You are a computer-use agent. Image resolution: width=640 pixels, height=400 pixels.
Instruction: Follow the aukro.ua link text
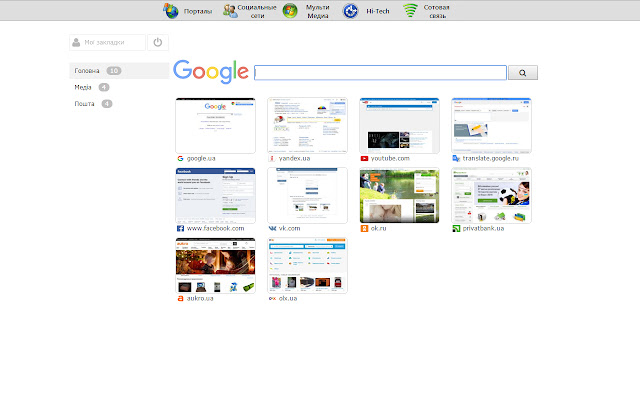200,299
